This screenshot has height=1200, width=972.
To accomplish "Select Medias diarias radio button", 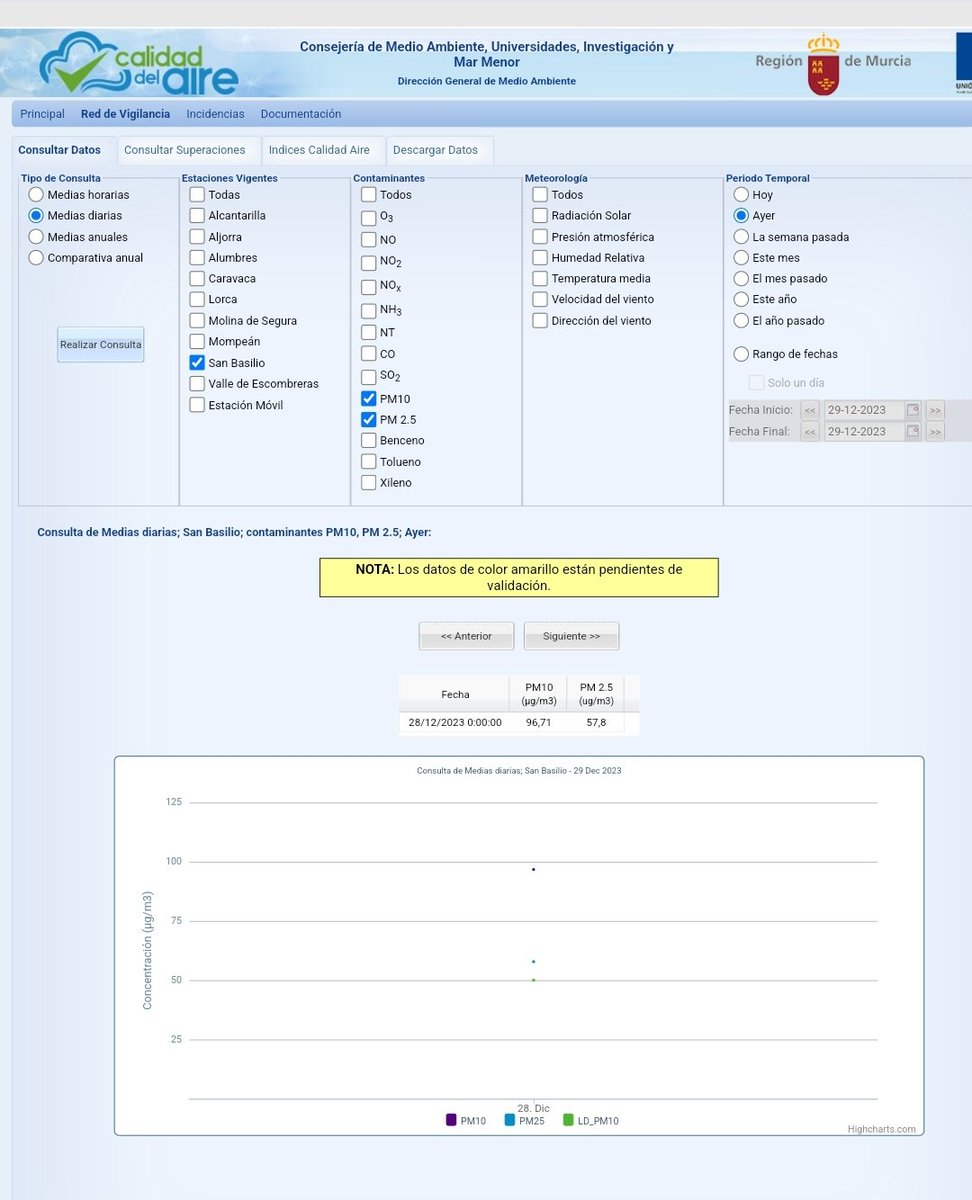I will coord(37,215).
